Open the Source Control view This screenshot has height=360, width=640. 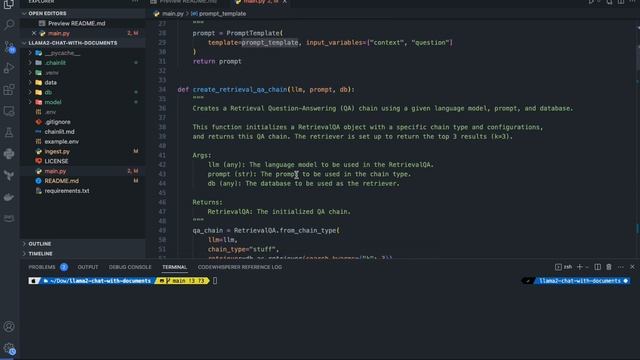9,47
